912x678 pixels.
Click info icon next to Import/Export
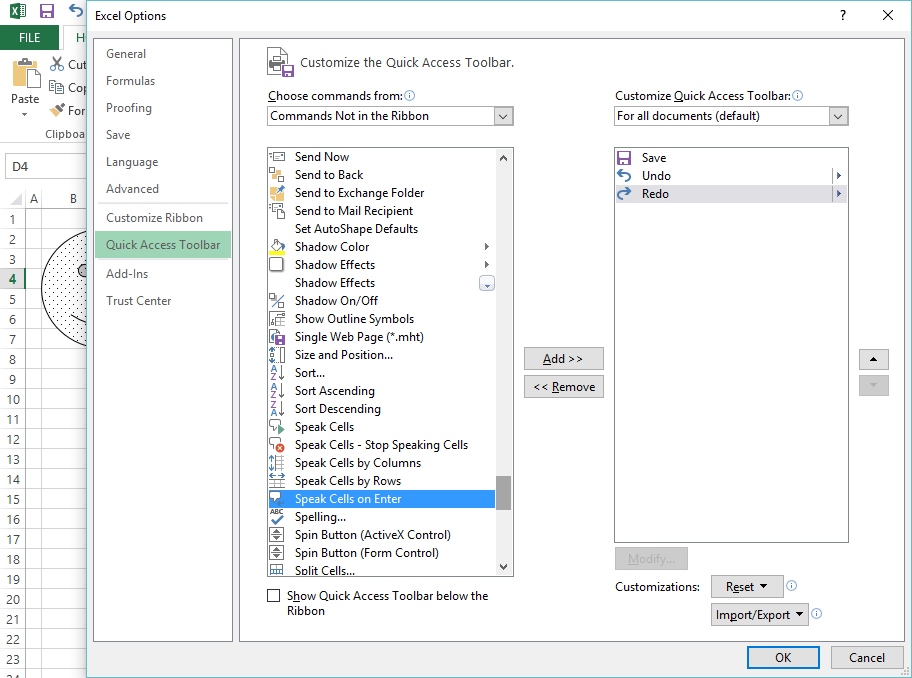click(x=816, y=614)
